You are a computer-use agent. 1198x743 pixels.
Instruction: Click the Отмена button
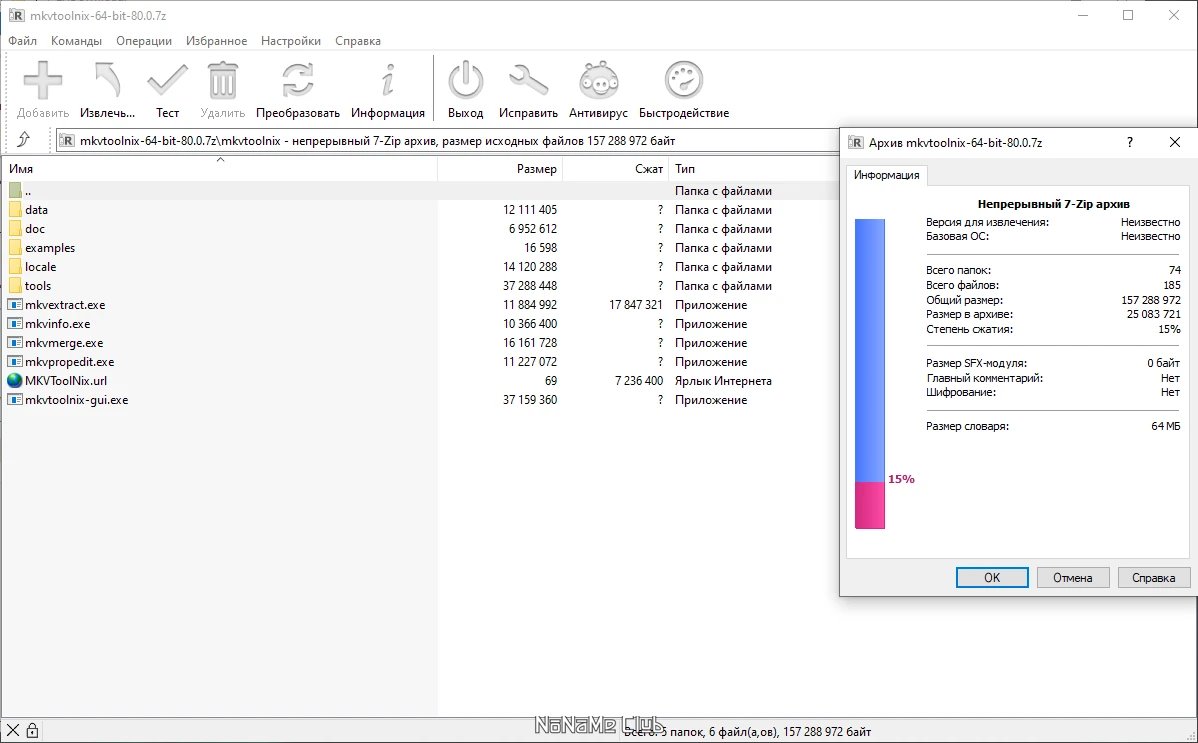1073,577
